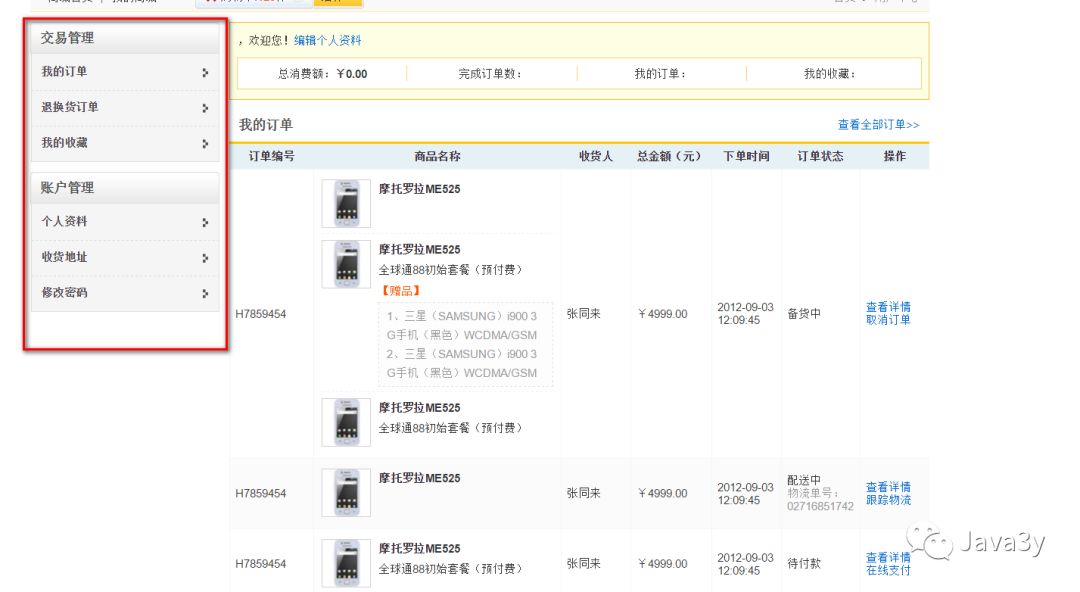Click order number H7859454 in 配送中 row
Viewport: 1080px width, 592px height.
point(260,493)
